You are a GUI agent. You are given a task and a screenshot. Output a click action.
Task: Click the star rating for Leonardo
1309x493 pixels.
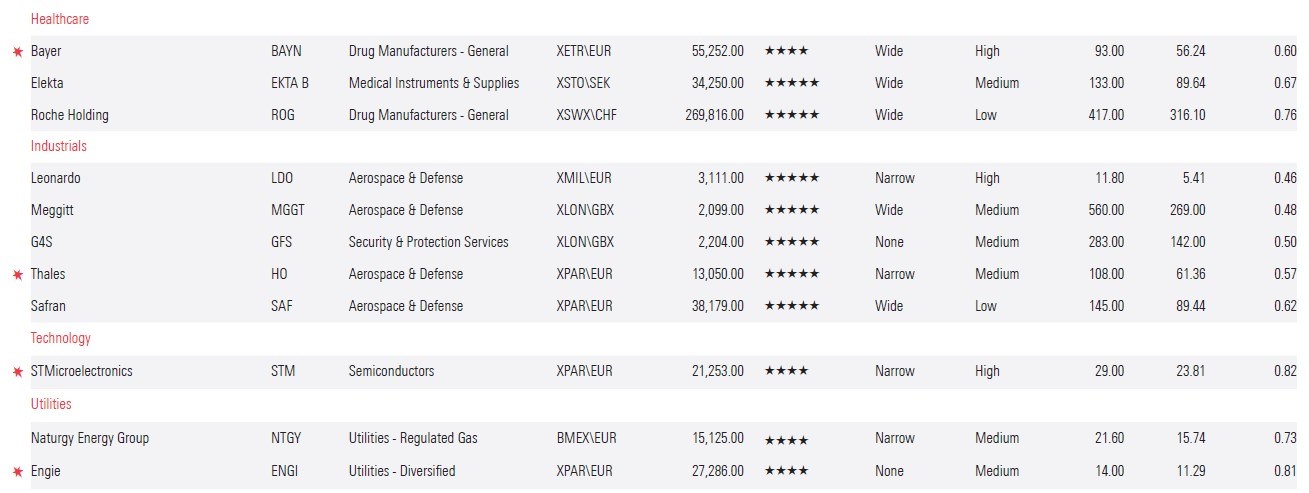pos(791,178)
